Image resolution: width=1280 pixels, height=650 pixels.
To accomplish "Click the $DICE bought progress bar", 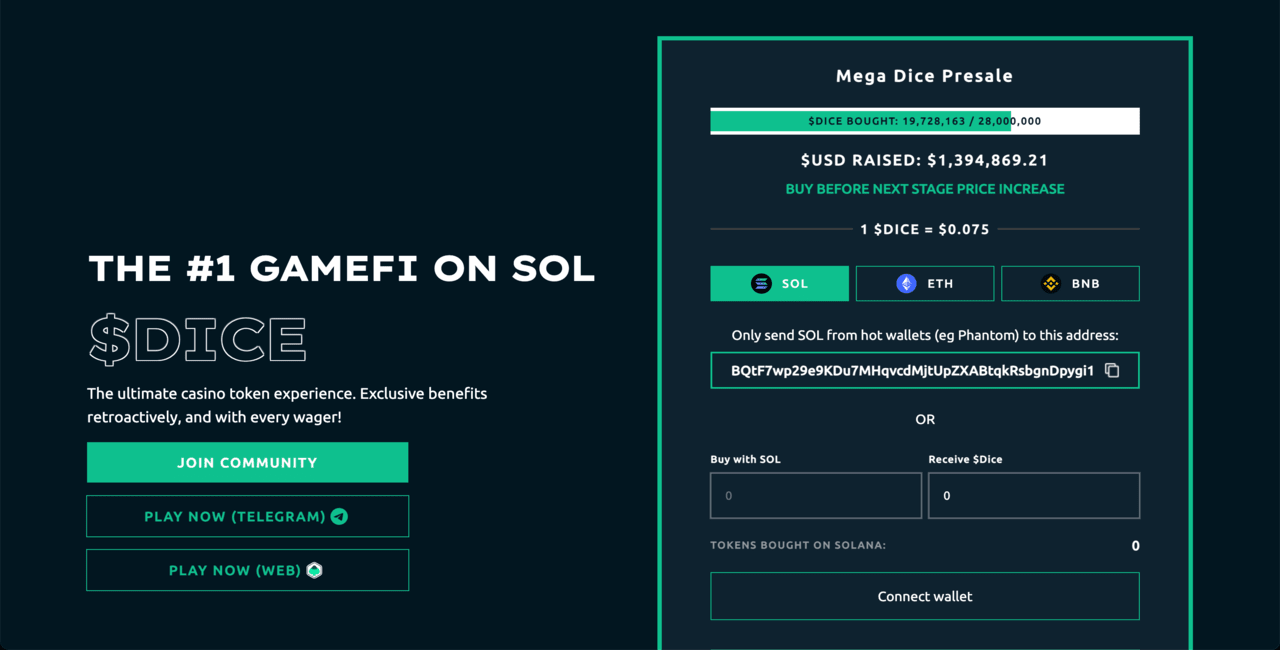I will pos(925,121).
